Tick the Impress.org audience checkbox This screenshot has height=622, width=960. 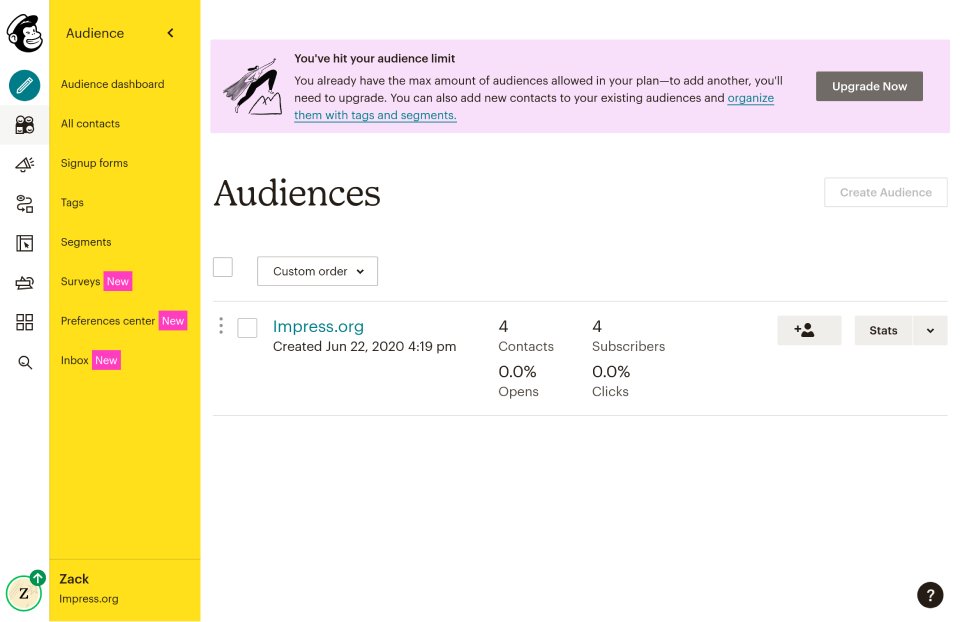pos(247,328)
